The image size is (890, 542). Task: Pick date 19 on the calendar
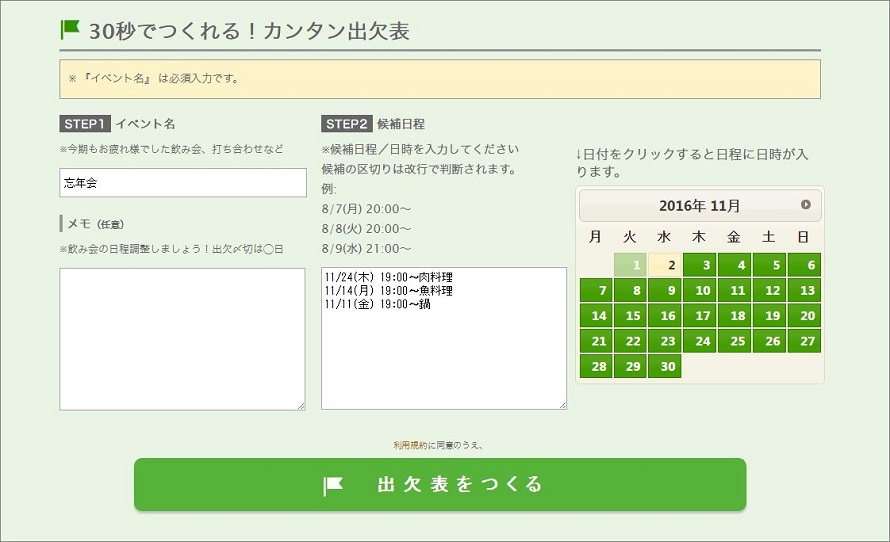769,316
